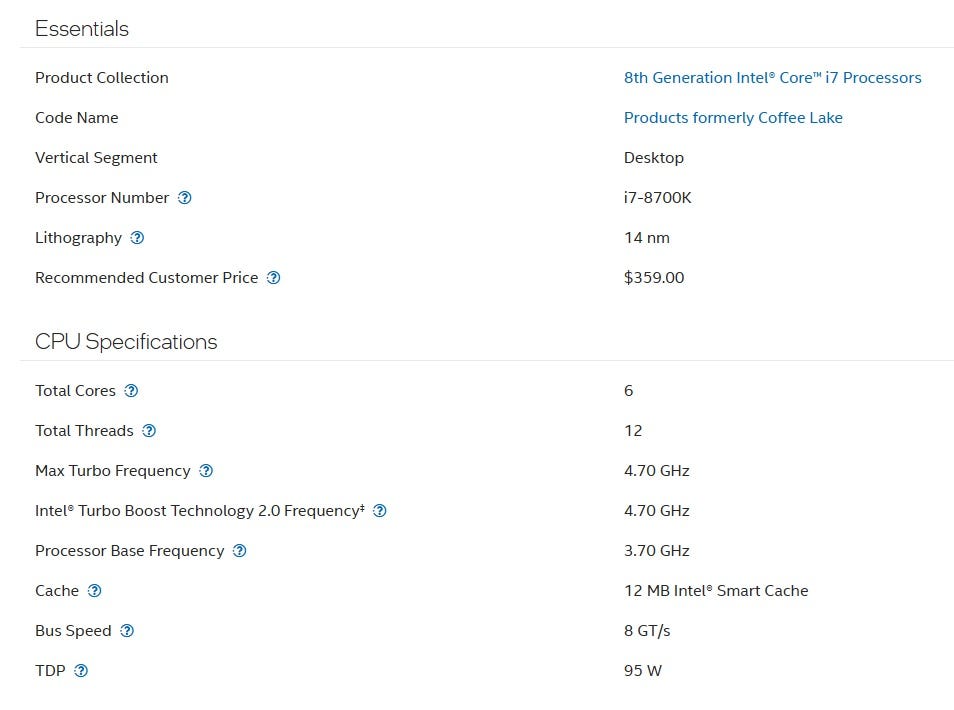The image size is (954, 710).
Task: Click Total Threads question mark icon
Action: [x=149, y=431]
